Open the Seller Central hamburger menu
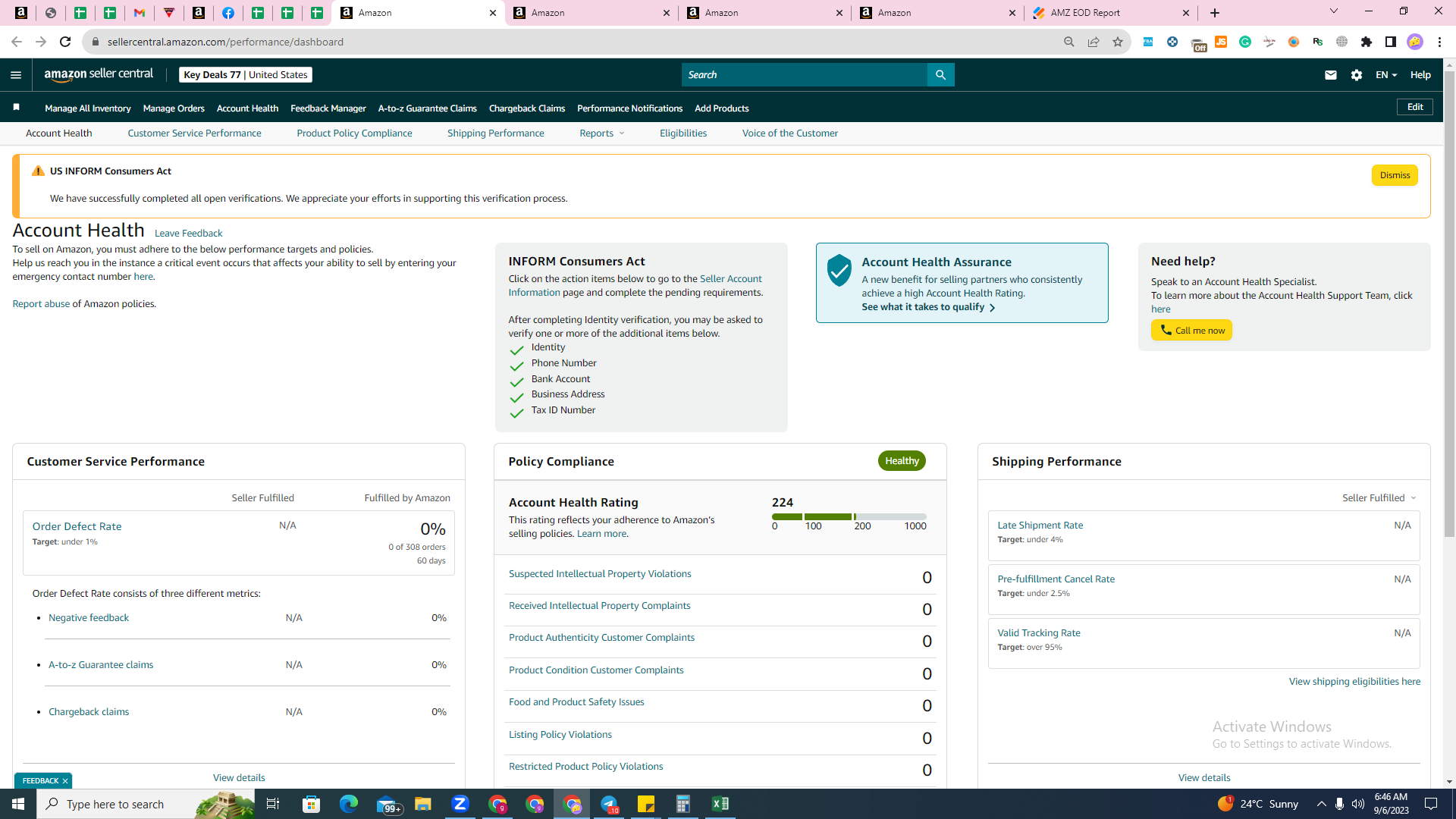1456x819 pixels. 16,75
